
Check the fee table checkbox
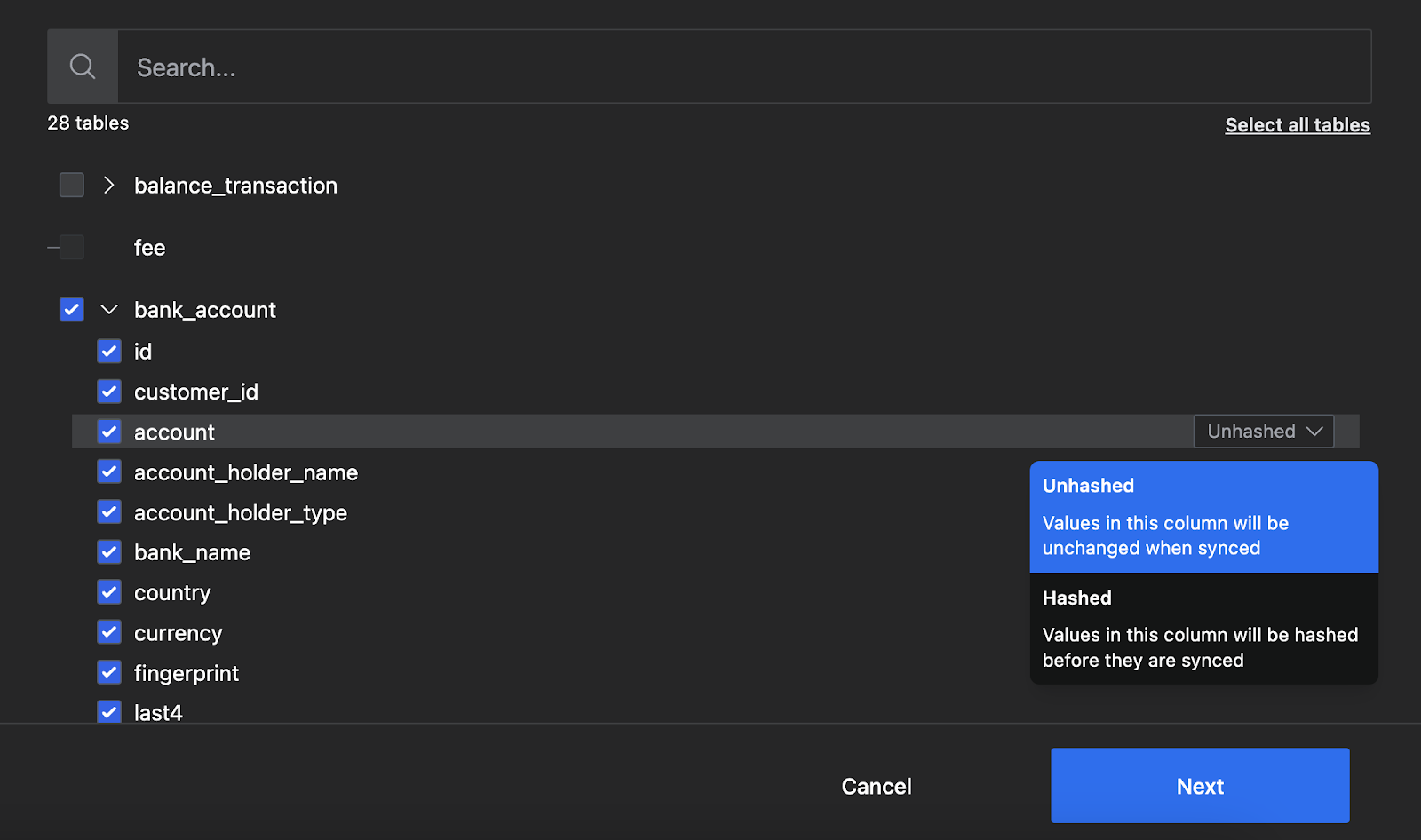click(x=72, y=247)
